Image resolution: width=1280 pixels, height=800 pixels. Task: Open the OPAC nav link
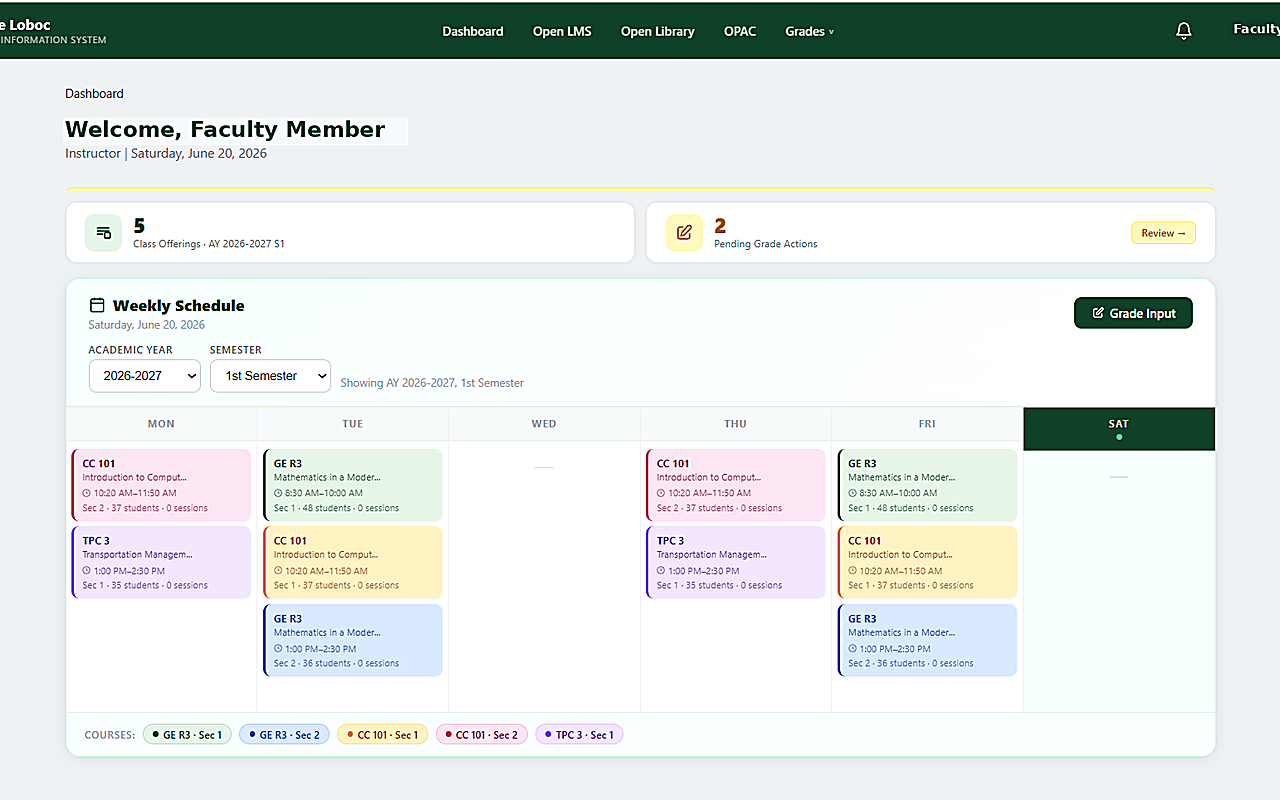740,31
